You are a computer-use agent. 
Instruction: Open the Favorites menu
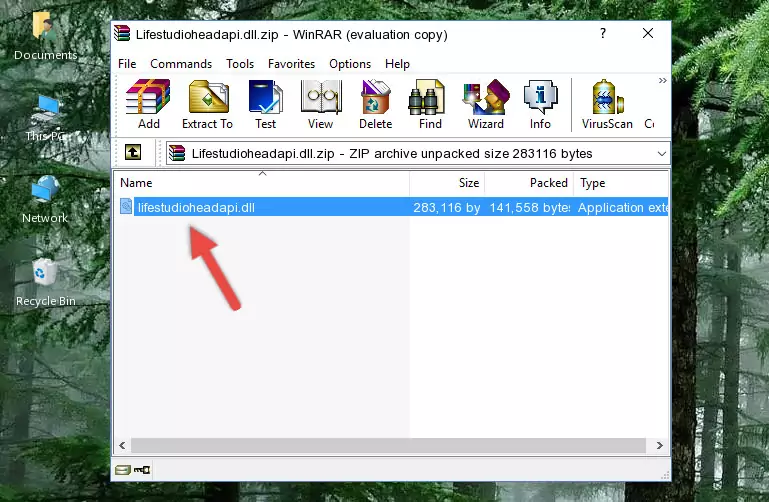291,64
